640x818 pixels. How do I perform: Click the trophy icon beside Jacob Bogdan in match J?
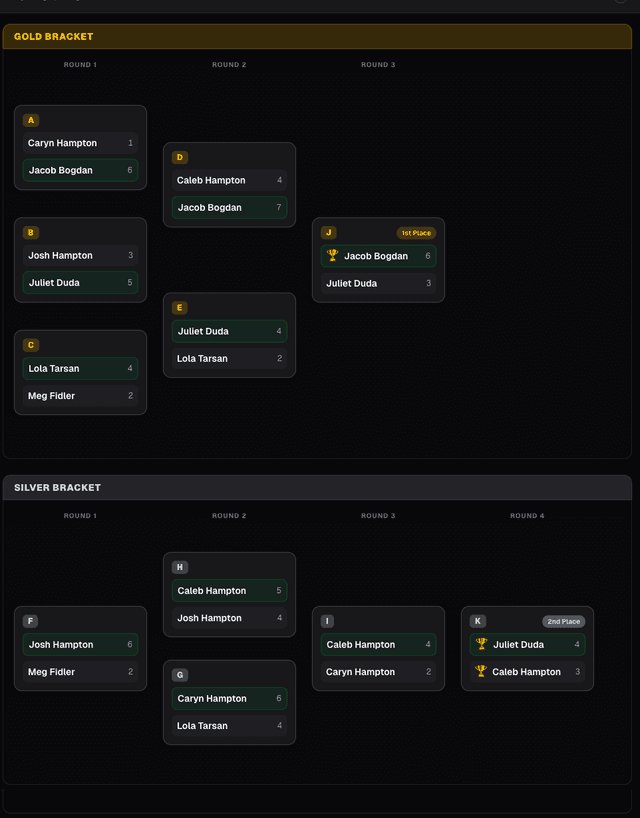tap(333, 256)
